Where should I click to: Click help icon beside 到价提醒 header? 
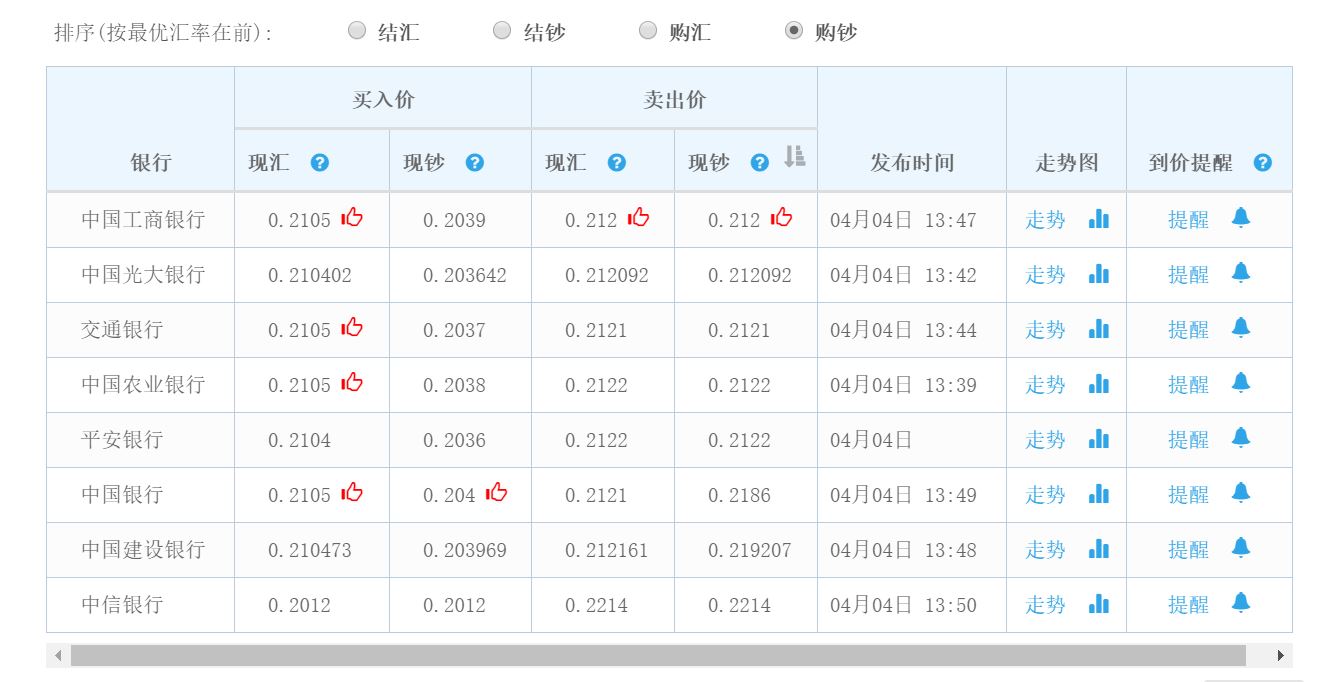[x=1262, y=162]
